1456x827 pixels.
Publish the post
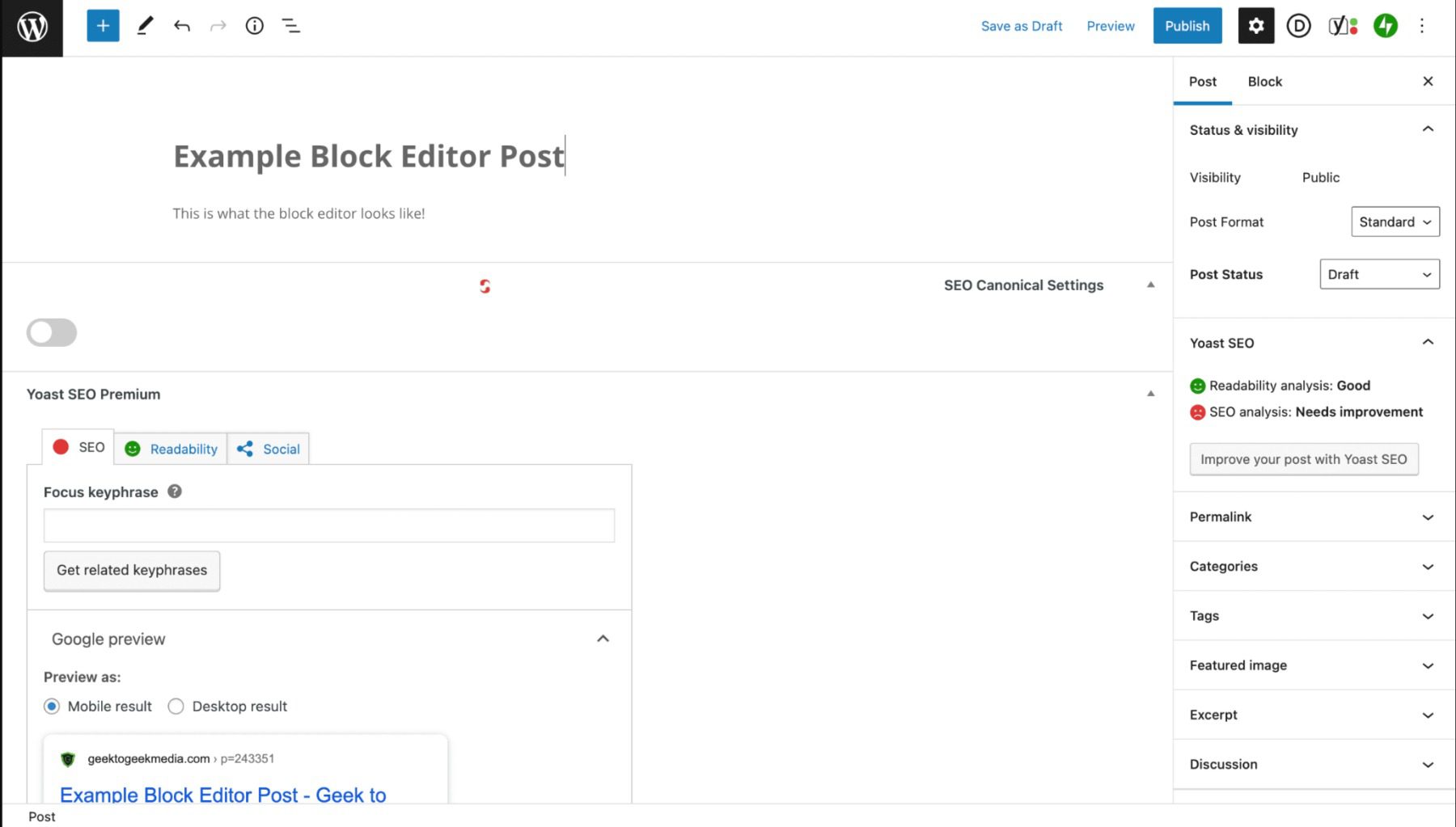point(1187,25)
